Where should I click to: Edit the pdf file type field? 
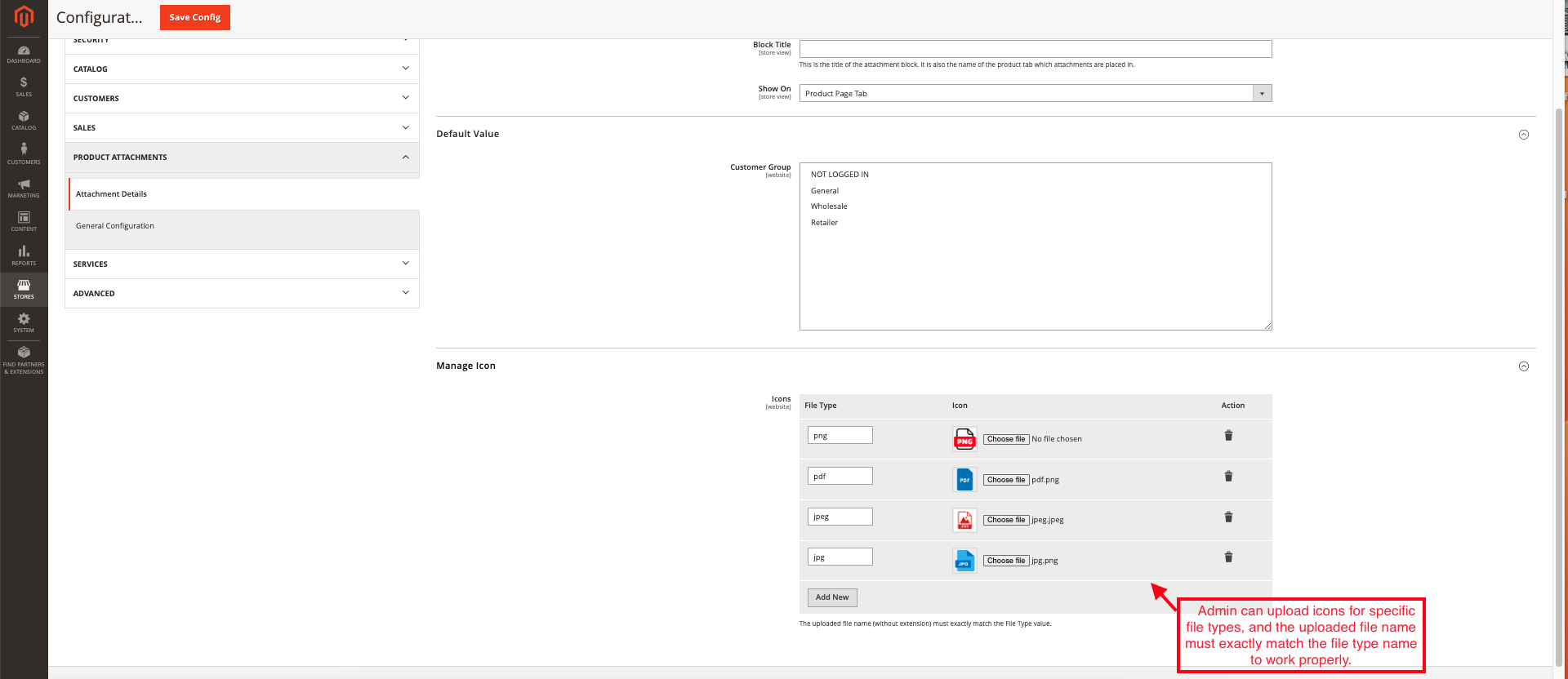840,476
